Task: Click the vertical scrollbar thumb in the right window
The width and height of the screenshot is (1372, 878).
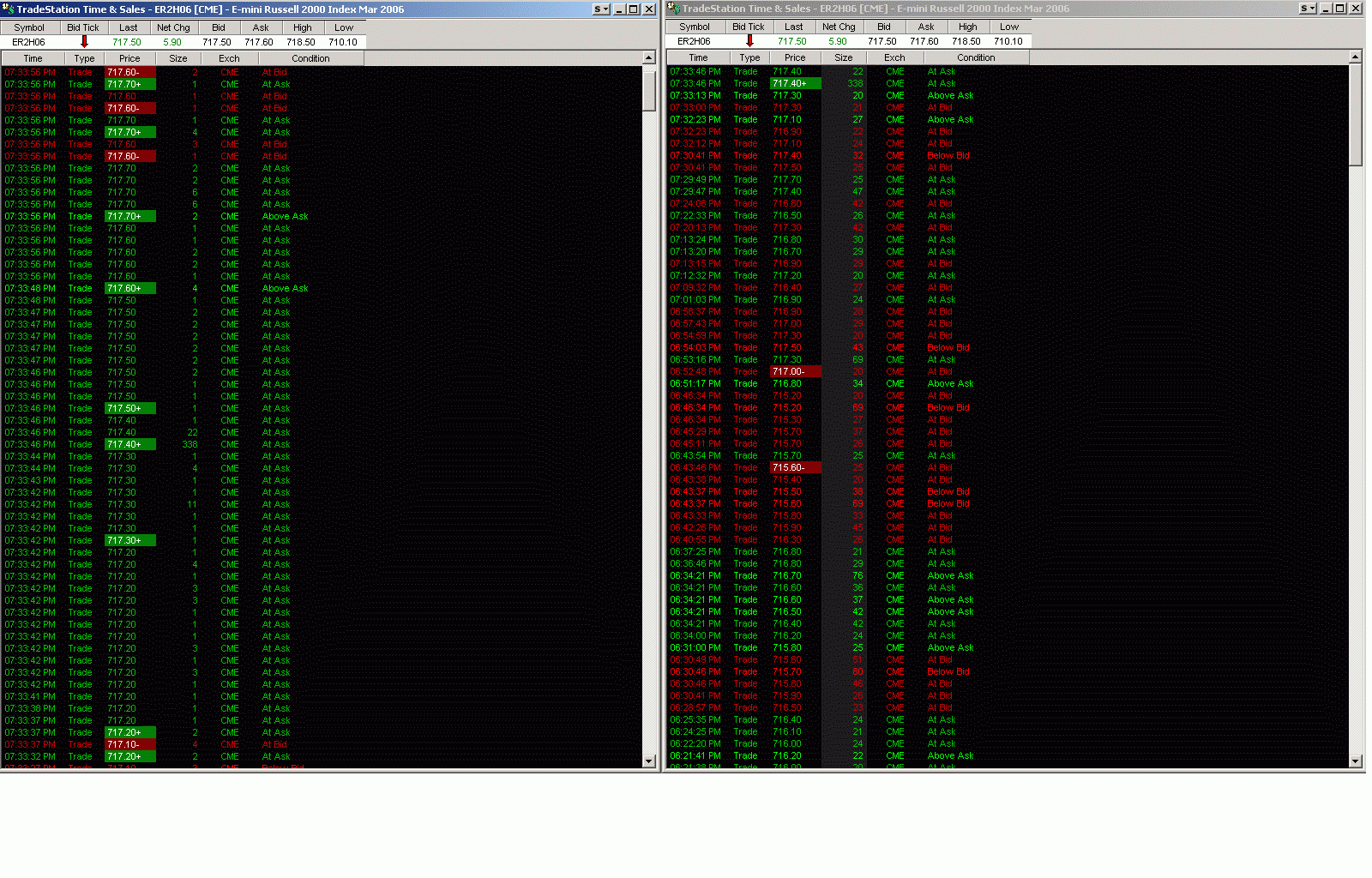Action: 1356,115
